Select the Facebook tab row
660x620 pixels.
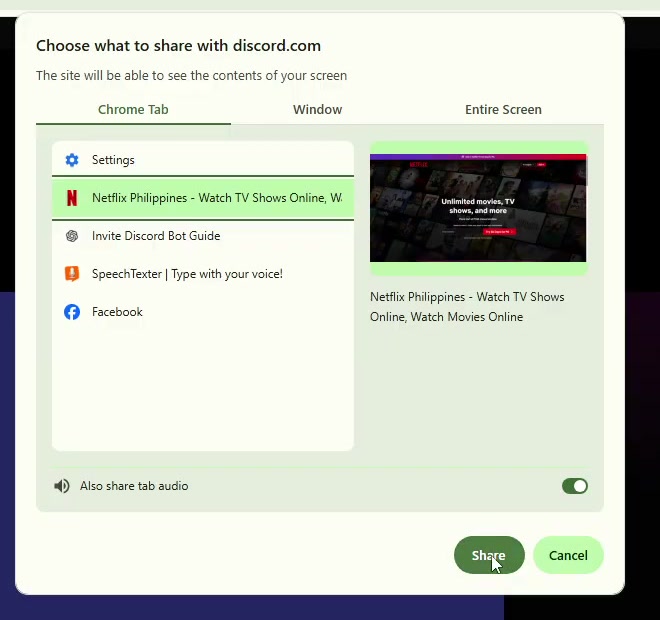coord(203,312)
